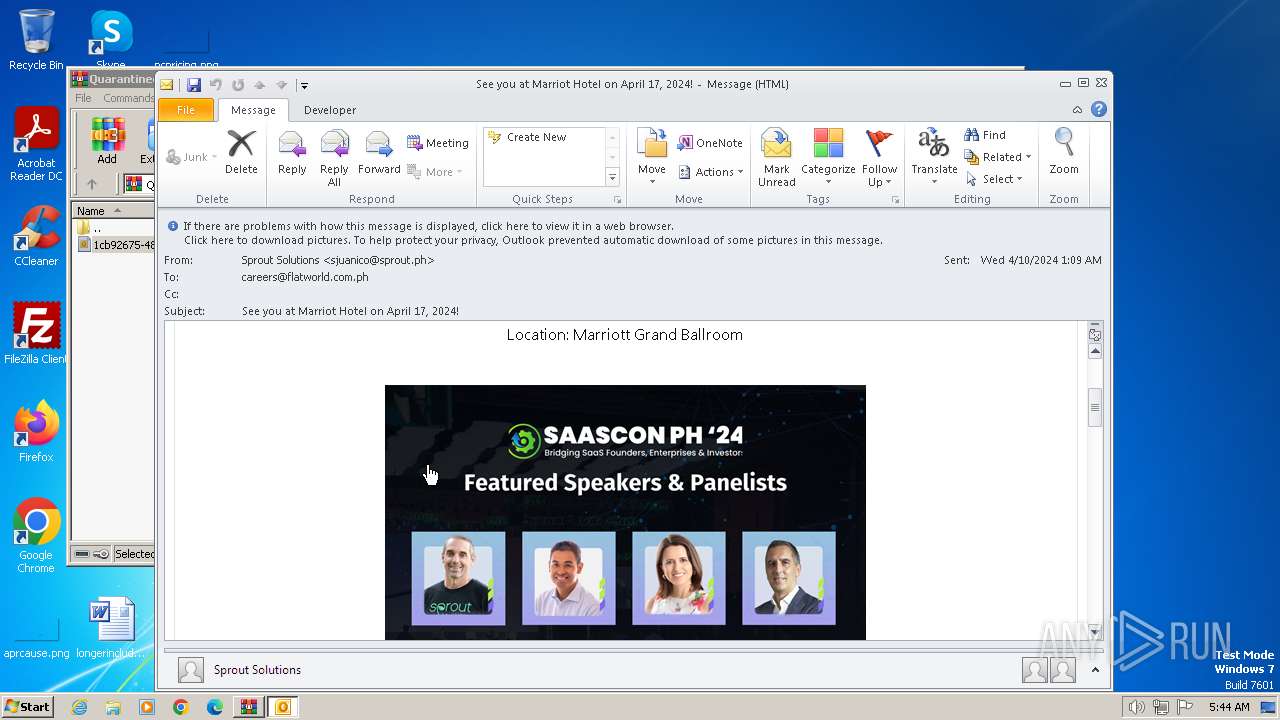
Task: Open the Tags group dialog launcher
Action: click(895, 200)
